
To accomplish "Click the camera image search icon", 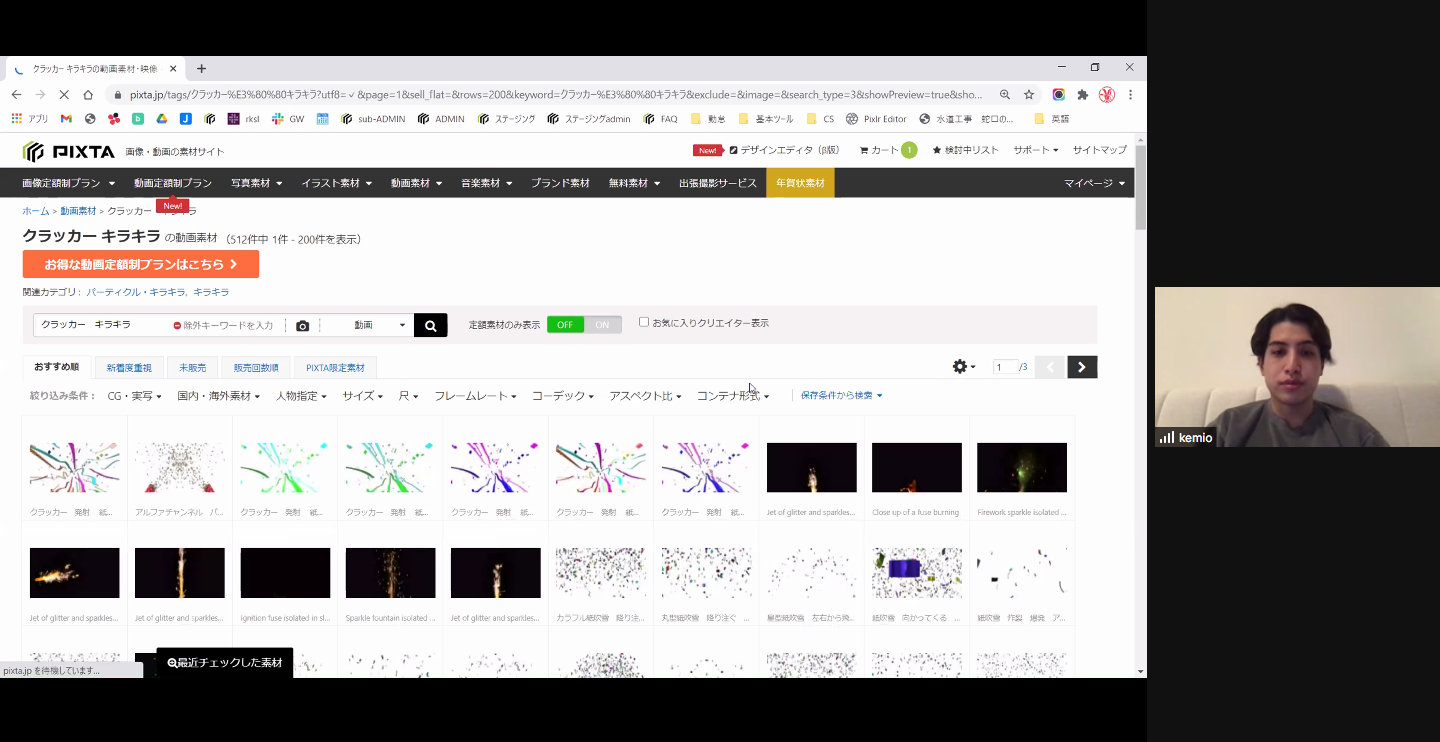I will point(303,325).
